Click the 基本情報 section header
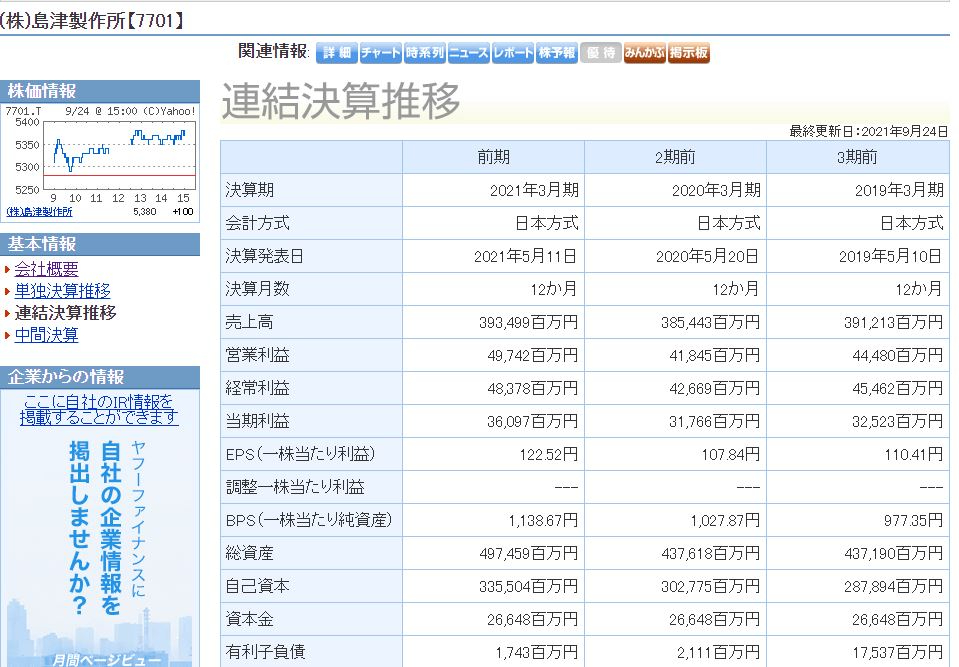The image size is (959, 667). pyautogui.click(x=100, y=244)
